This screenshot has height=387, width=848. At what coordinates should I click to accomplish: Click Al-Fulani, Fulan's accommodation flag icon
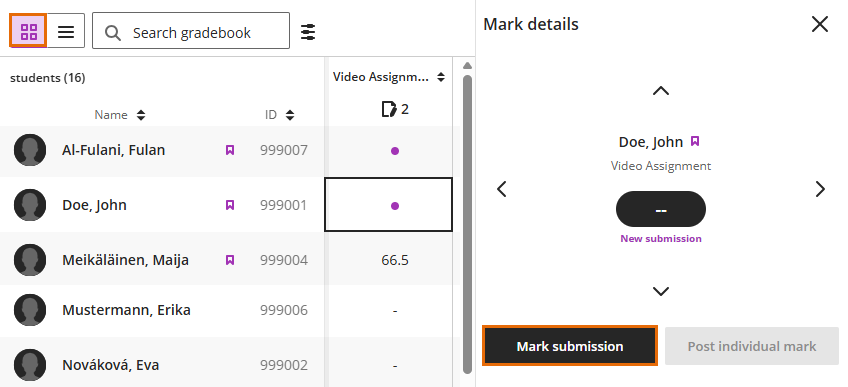click(x=230, y=150)
